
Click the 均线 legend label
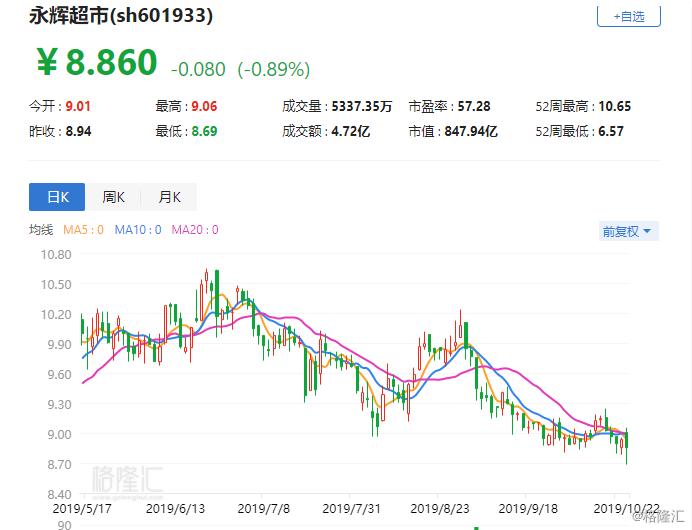click(41, 229)
